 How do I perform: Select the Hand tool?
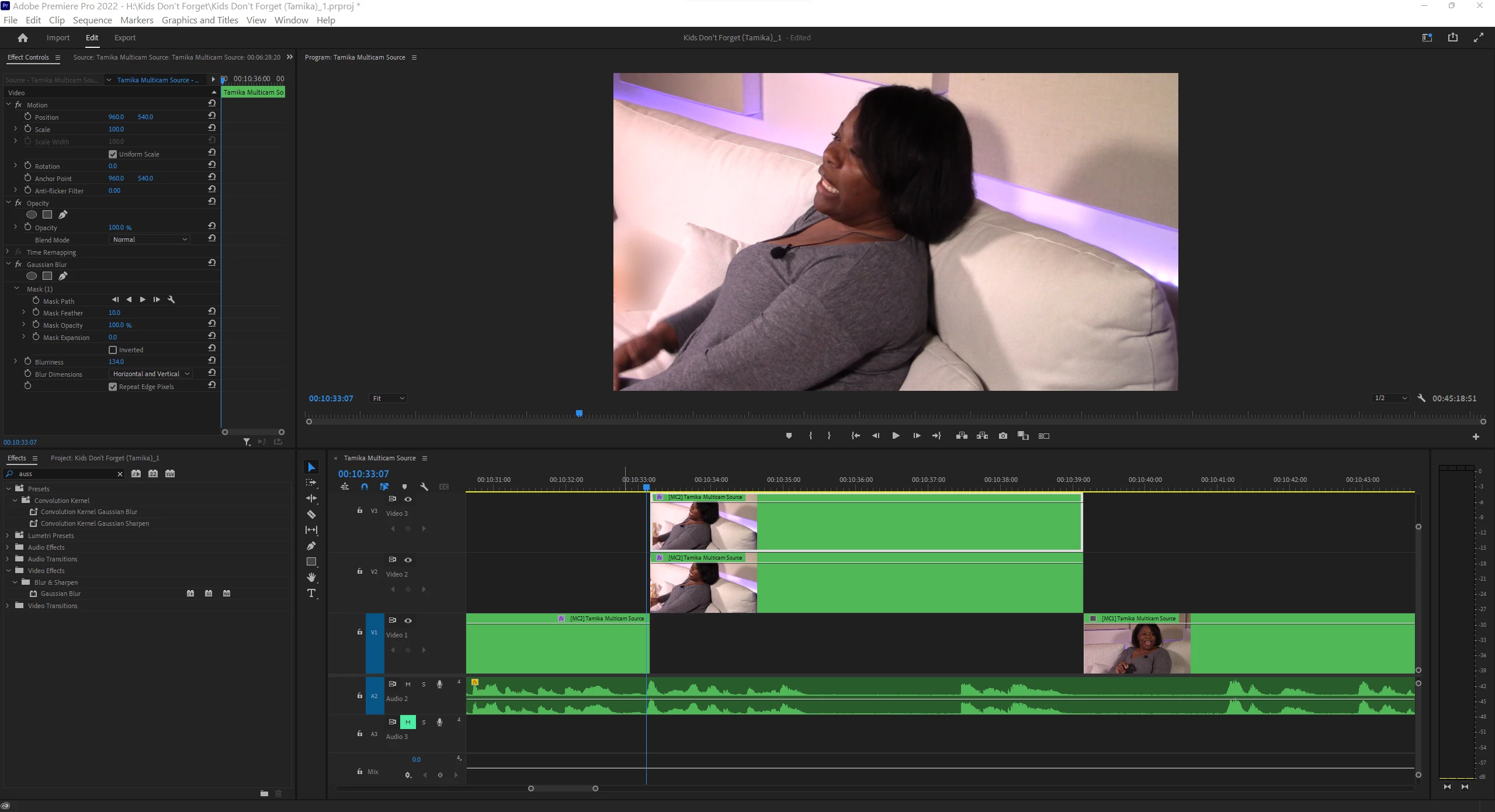pyautogui.click(x=311, y=577)
